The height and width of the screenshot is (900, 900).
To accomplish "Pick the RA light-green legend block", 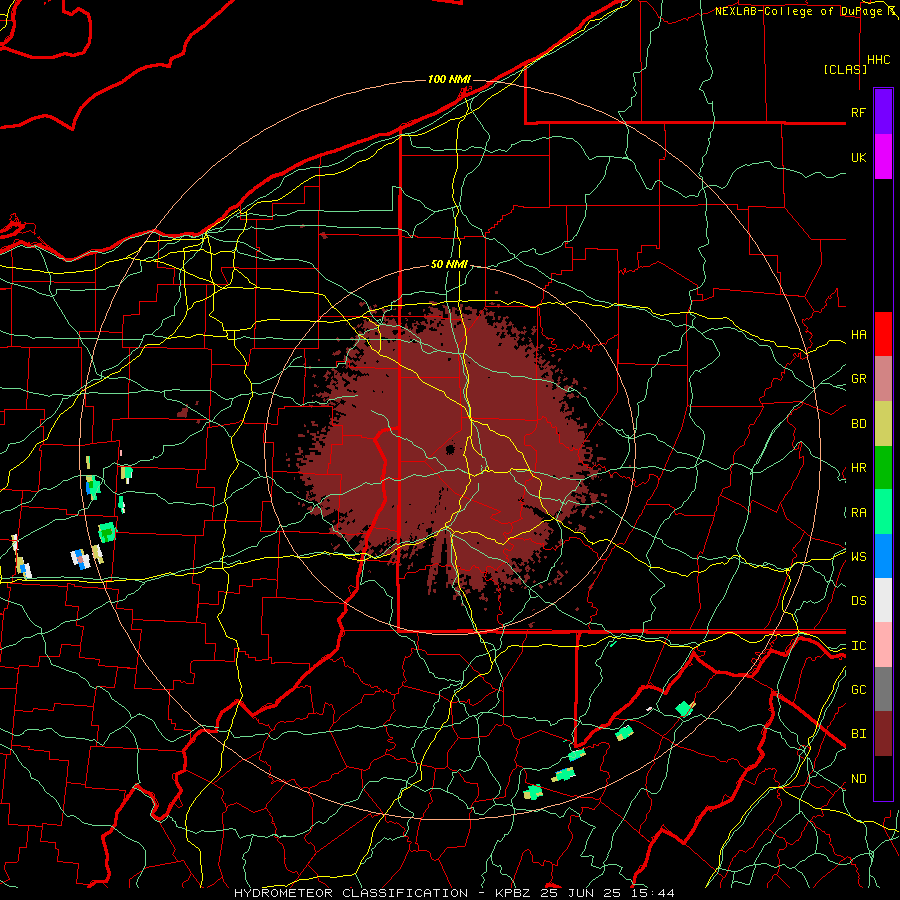I will pos(883,512).
